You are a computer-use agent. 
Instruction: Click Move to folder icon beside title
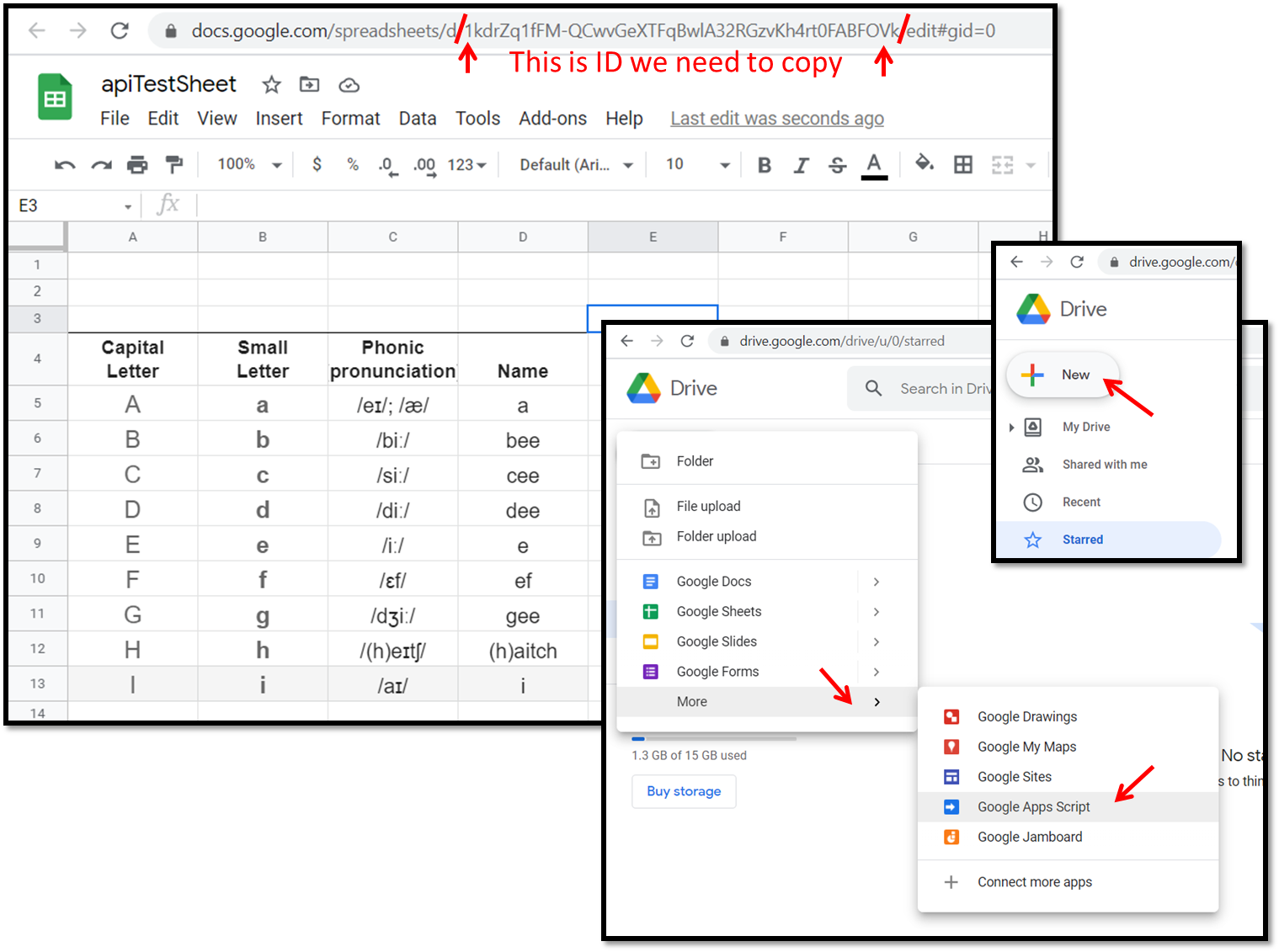310,84
